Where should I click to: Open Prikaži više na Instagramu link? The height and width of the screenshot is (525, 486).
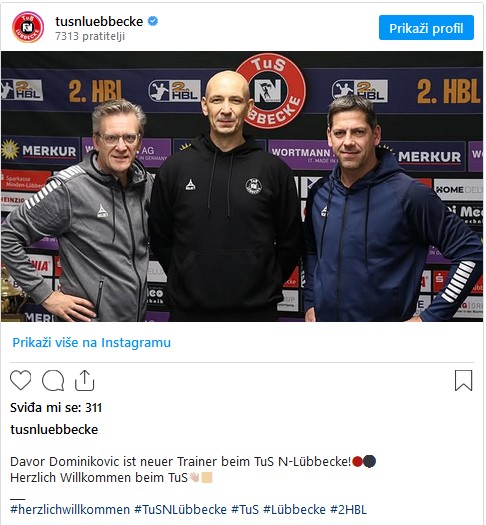pos(91,343)
